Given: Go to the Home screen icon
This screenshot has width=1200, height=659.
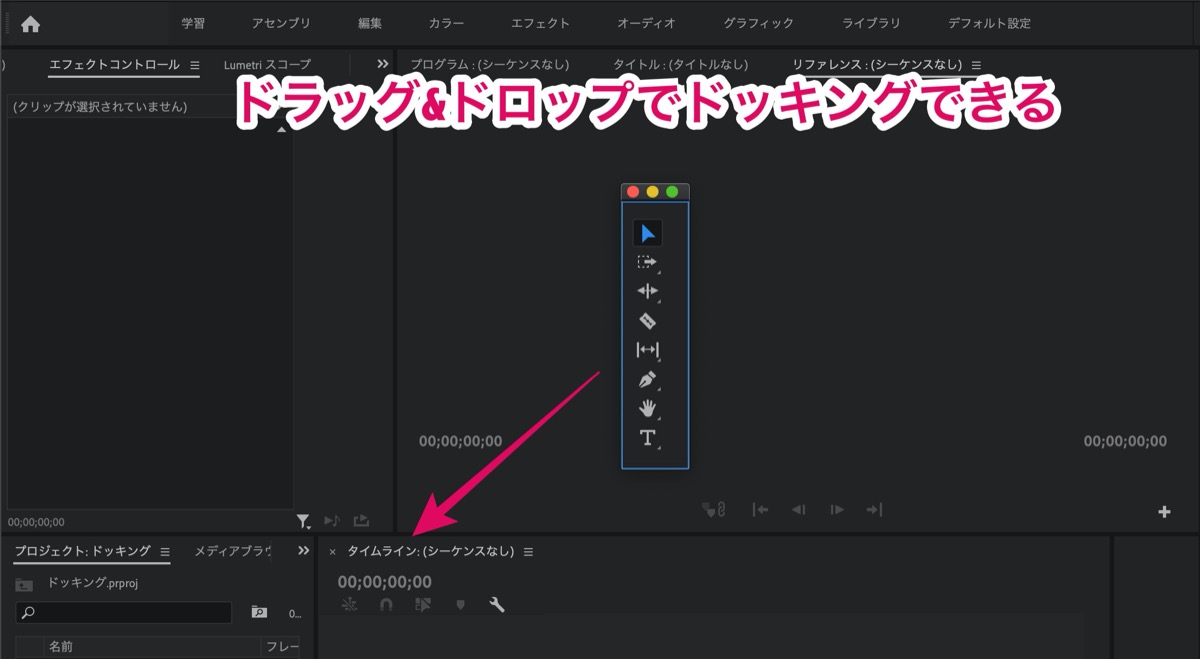Looking at the screenshot, I should 31,24.
